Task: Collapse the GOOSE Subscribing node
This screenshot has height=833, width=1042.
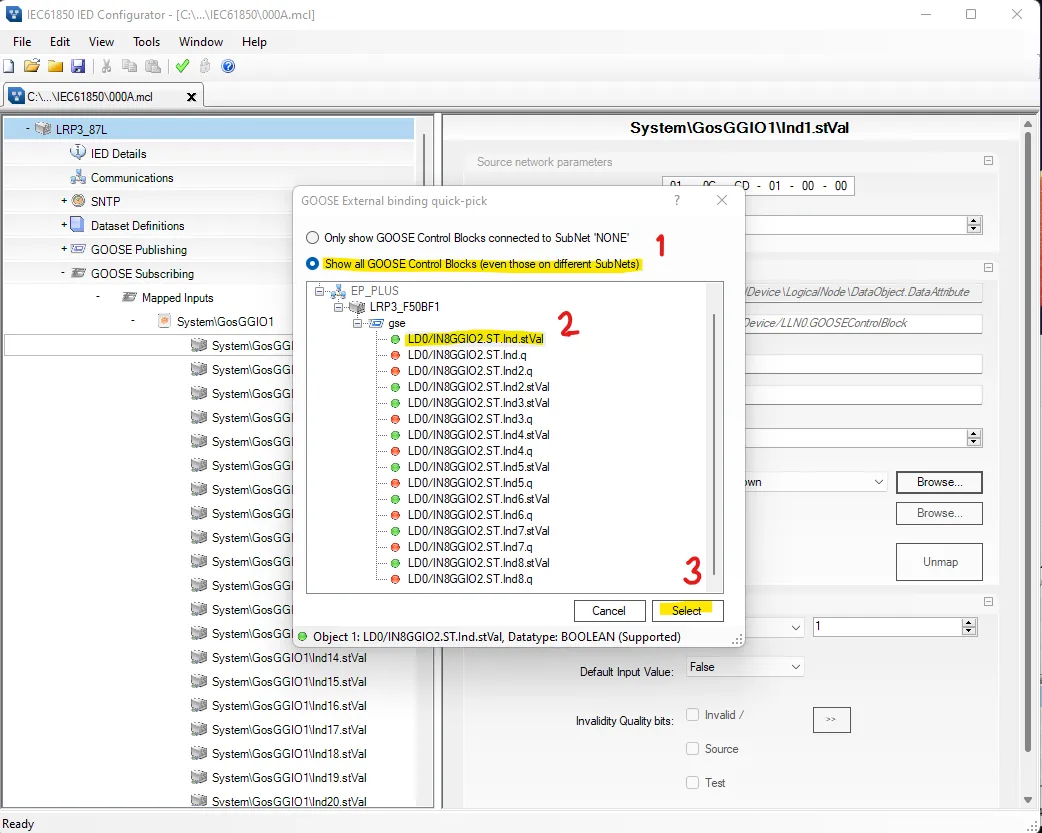Action: (63, 273)
